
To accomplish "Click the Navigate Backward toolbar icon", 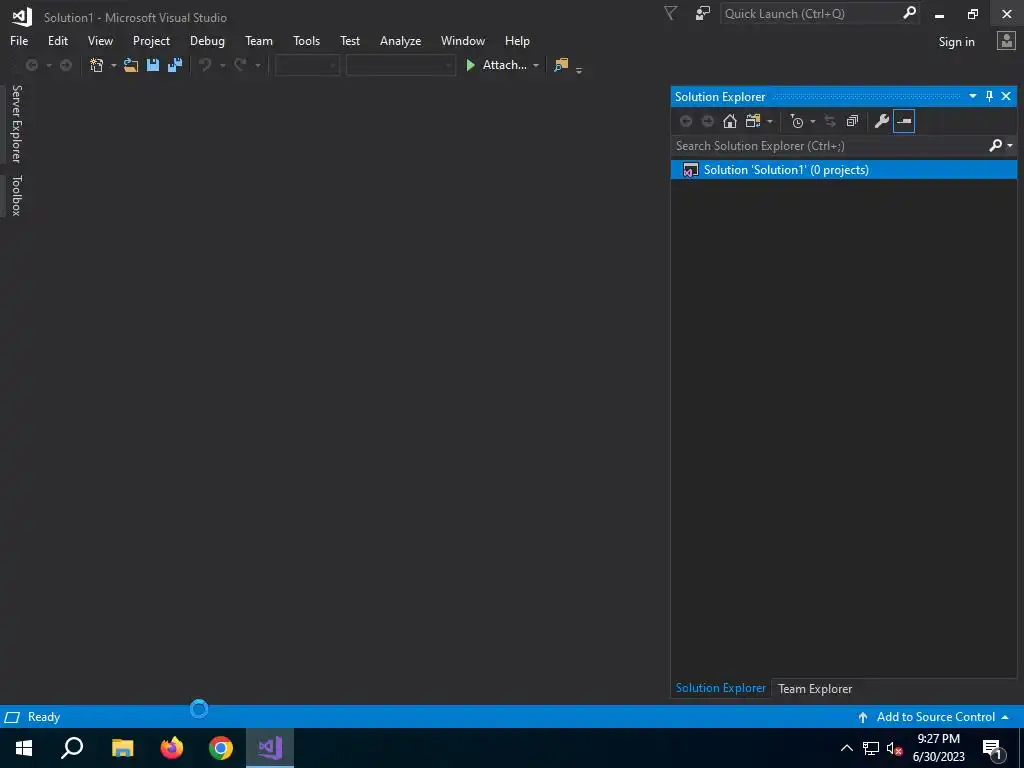I will 31,65.
